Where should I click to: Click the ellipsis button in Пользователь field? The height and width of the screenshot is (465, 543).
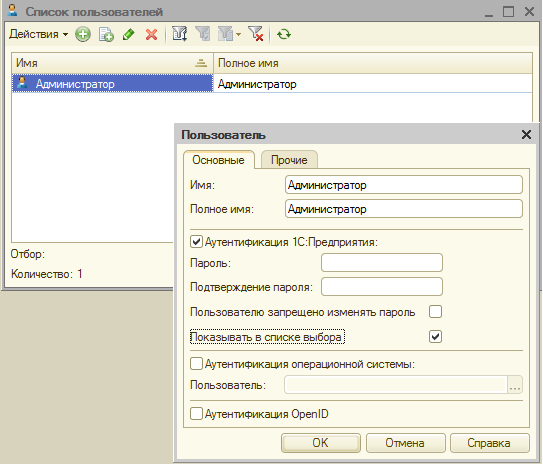tap(515, 385)
